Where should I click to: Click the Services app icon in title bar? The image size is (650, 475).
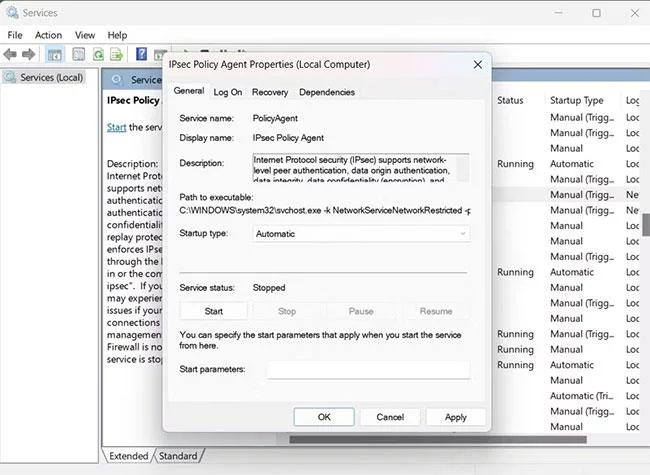coord(12,12)
